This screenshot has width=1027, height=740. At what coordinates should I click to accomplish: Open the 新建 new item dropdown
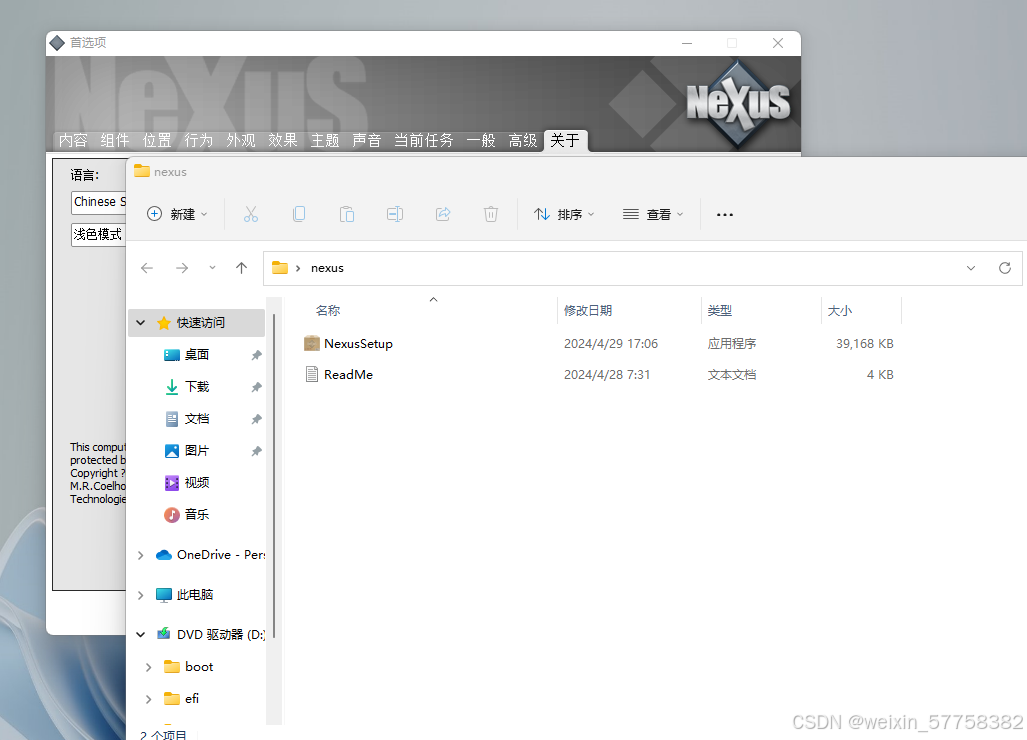(177, 214)
